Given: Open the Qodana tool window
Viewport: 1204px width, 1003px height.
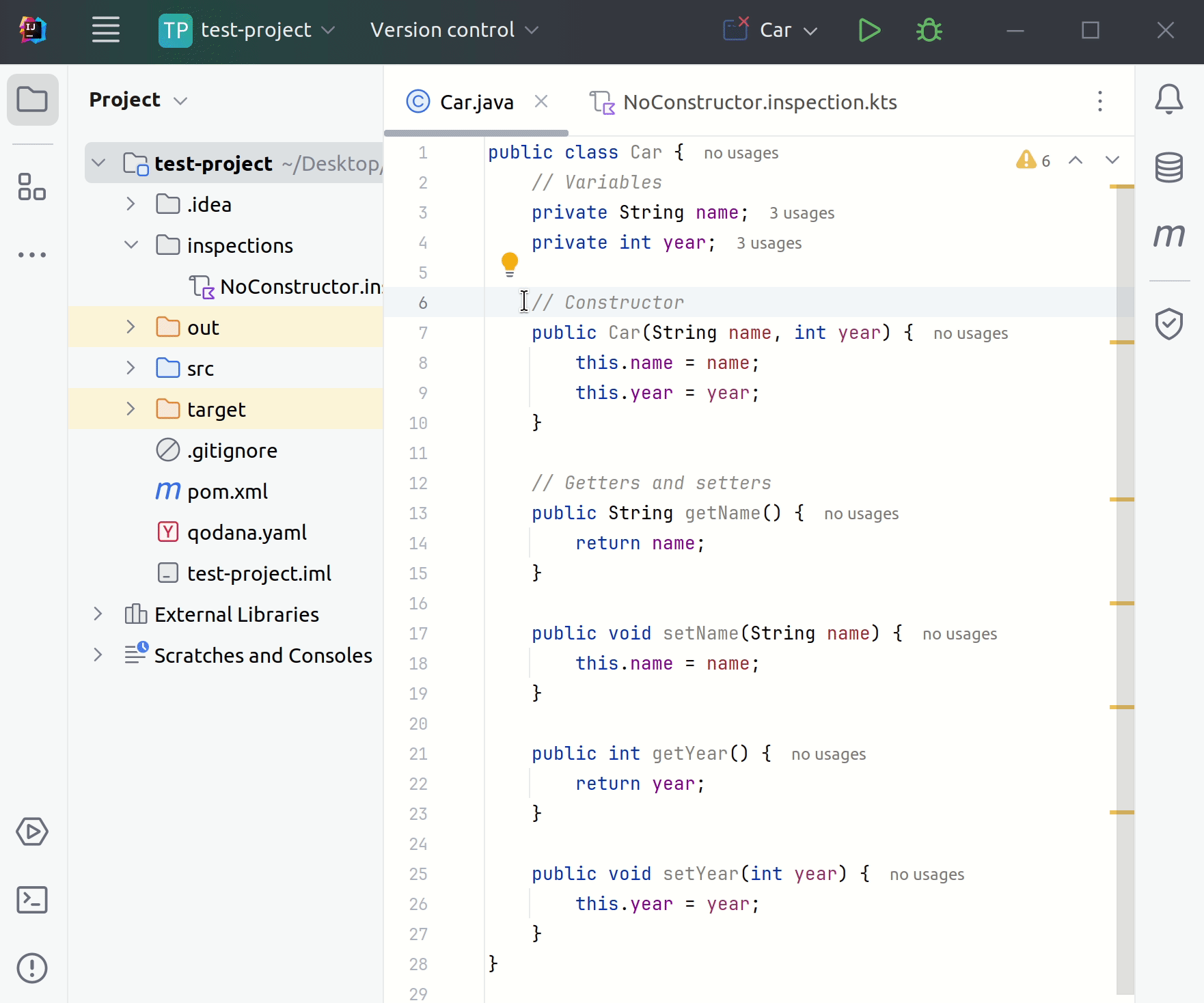Looking at the screenshot, I should pos(1168,324).
